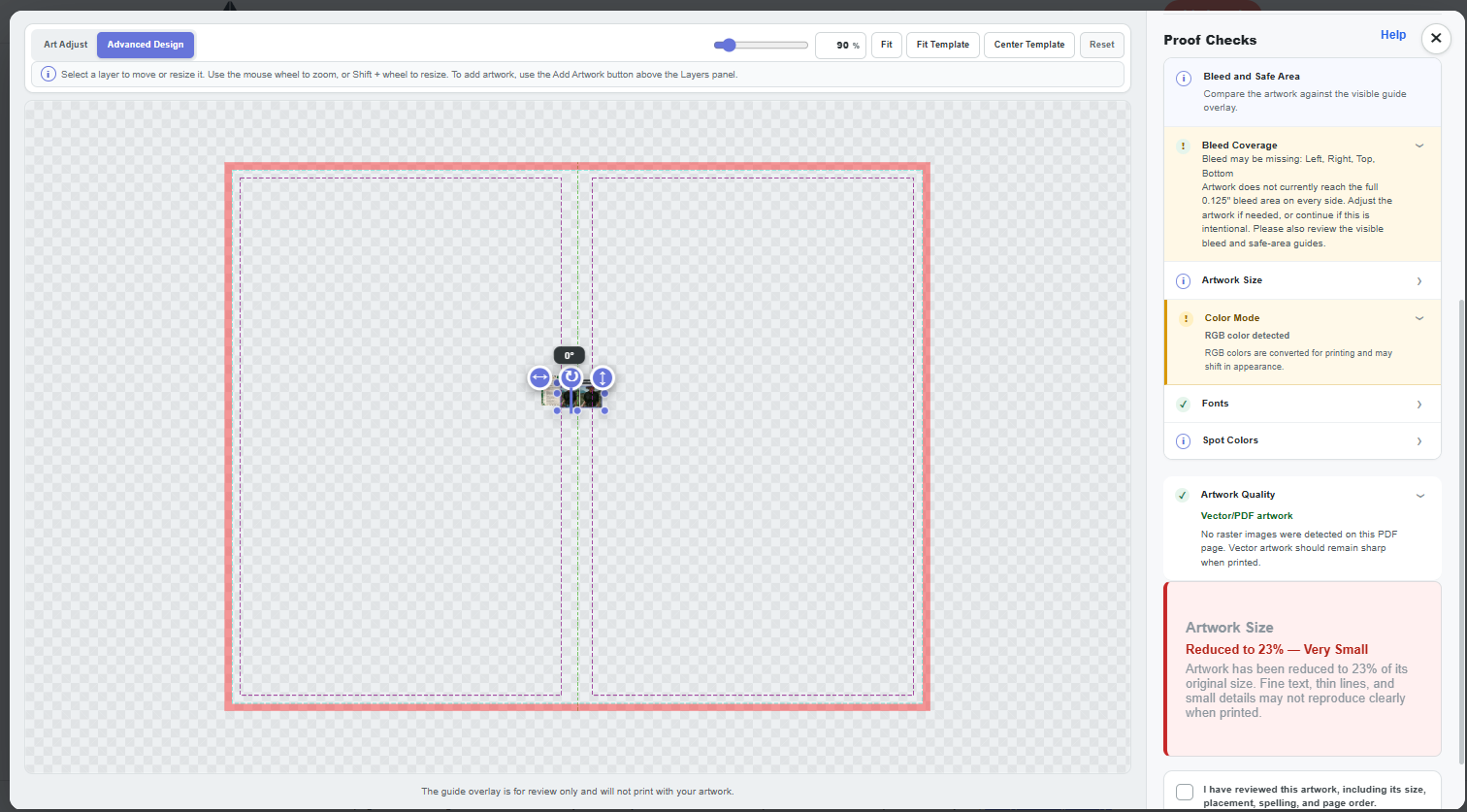Click the info icon beside Spot Colors
Screen dimensions: 1467x812
1183,441
